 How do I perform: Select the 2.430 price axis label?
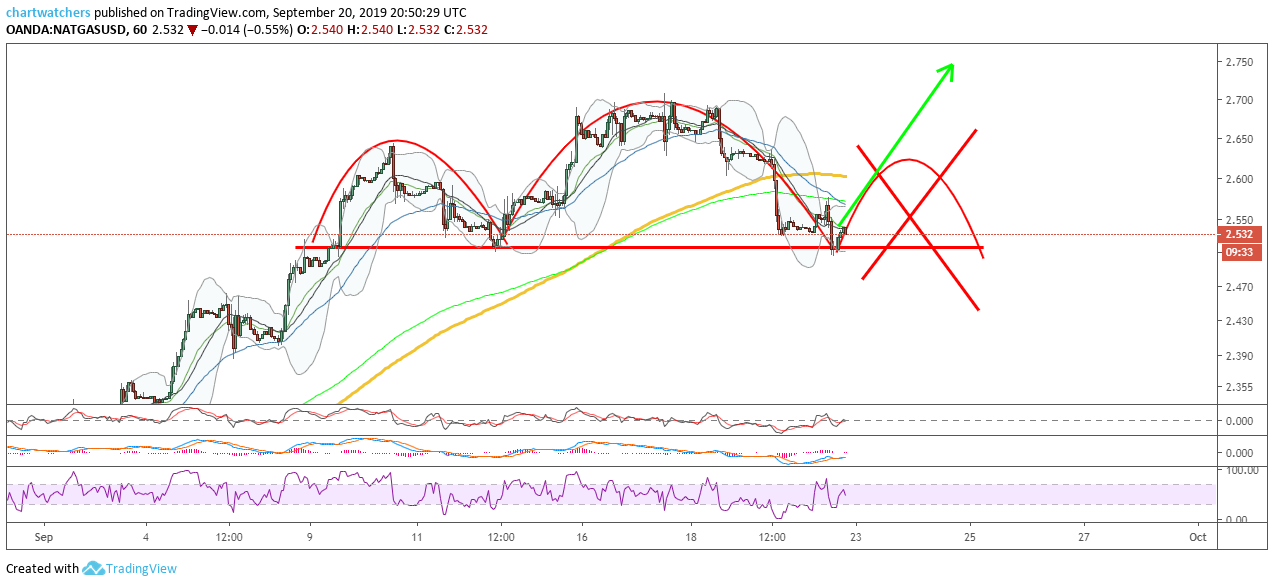pyautogui.click(x=1239, y=321)
